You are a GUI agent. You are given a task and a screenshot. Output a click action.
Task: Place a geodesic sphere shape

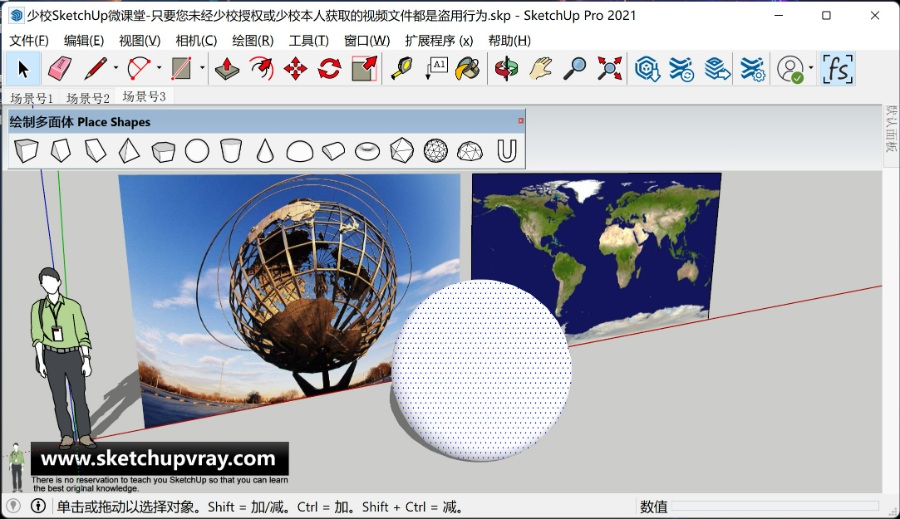(x=436, y=151)
